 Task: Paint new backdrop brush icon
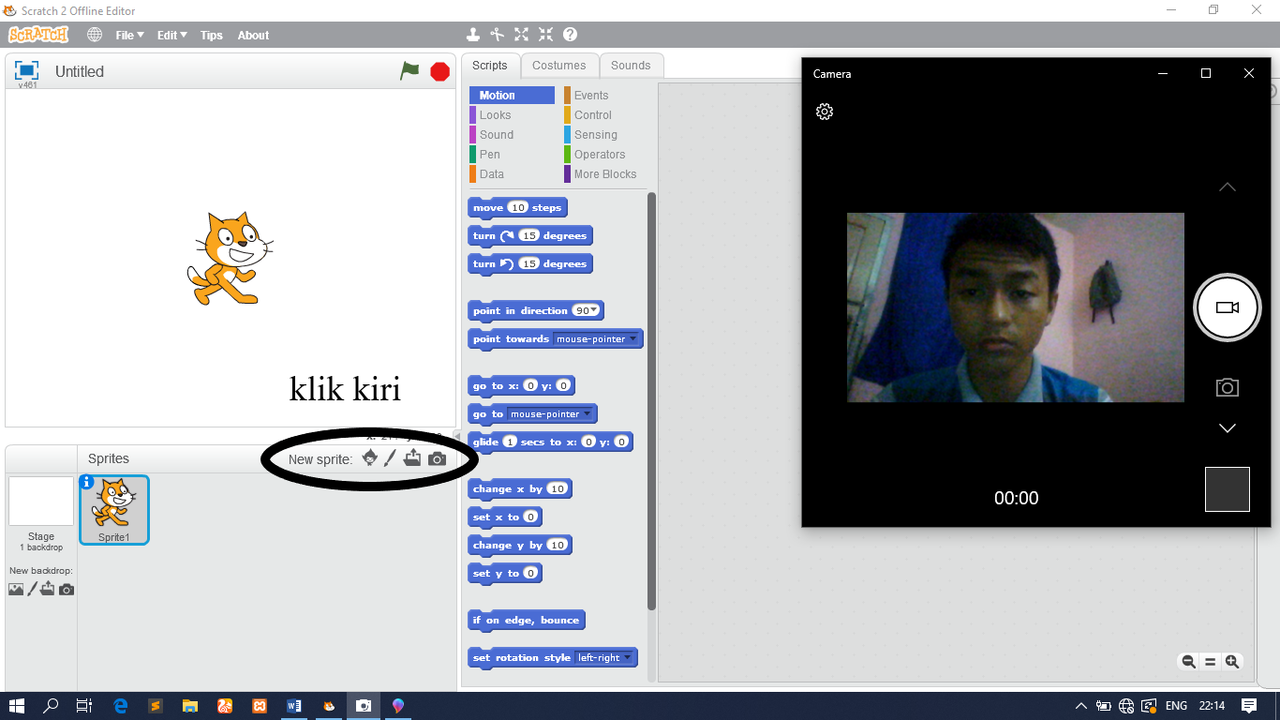coord(32,589)
